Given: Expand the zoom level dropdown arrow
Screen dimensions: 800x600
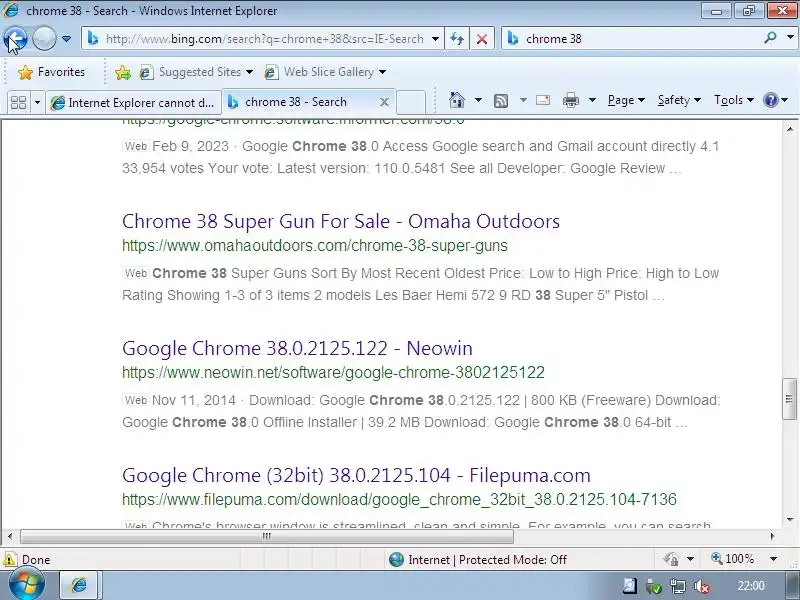Looking at the screenshot, I should click(773, 559).
